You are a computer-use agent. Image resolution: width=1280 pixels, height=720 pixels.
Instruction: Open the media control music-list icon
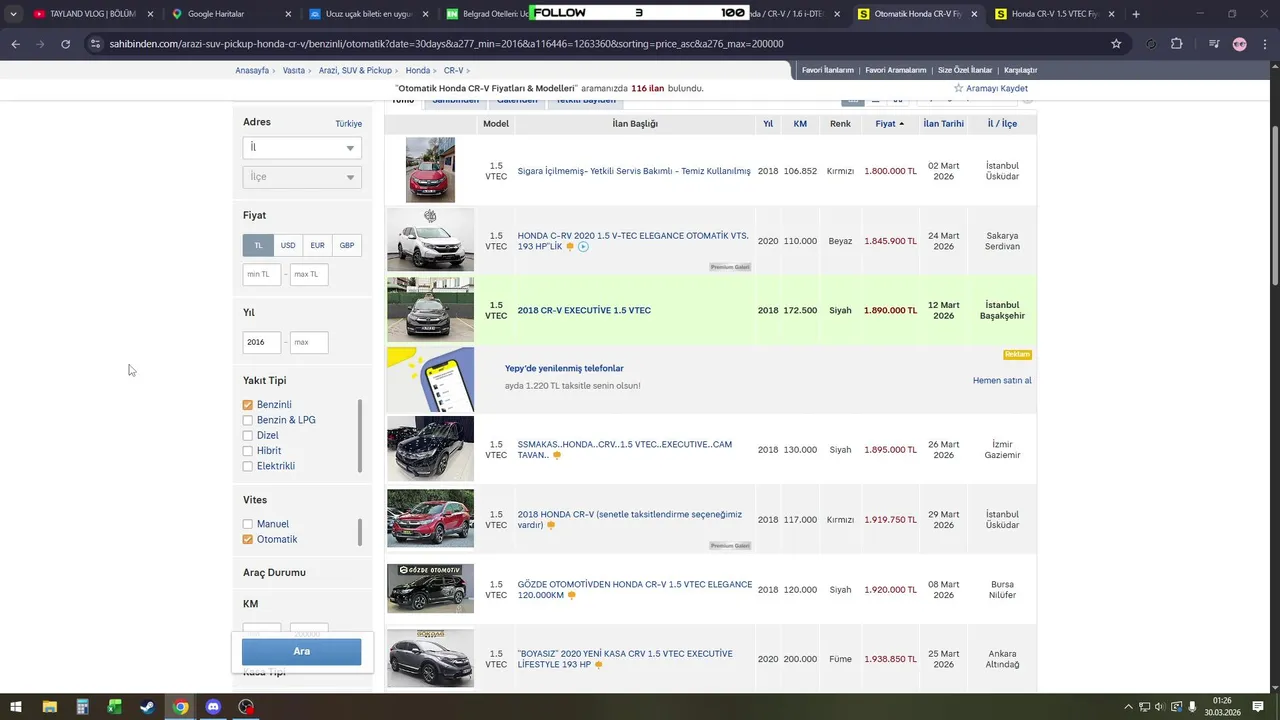[1213, 44]
